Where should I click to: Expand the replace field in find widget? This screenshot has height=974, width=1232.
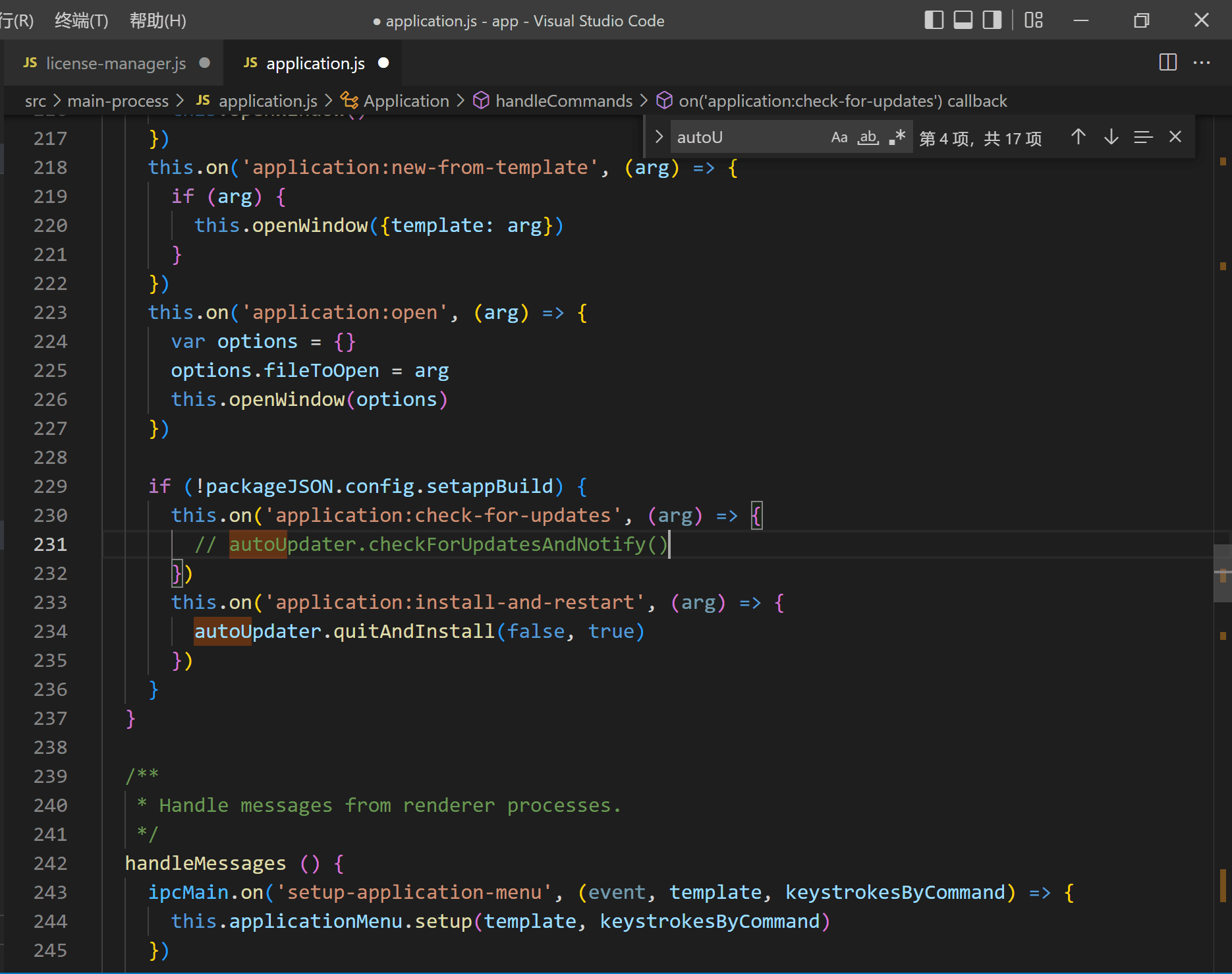click(x=658, y=137)
